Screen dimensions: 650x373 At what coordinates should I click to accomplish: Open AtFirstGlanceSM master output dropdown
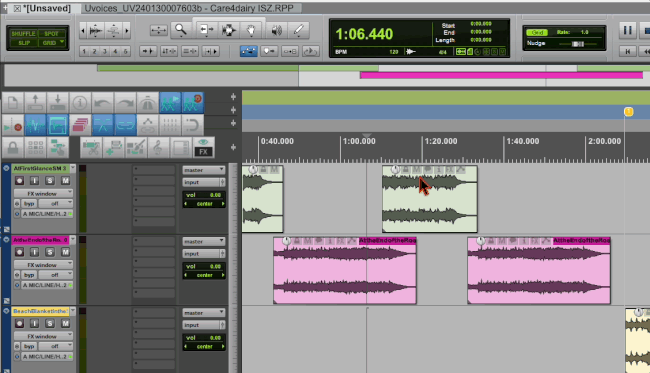(204, 170)
